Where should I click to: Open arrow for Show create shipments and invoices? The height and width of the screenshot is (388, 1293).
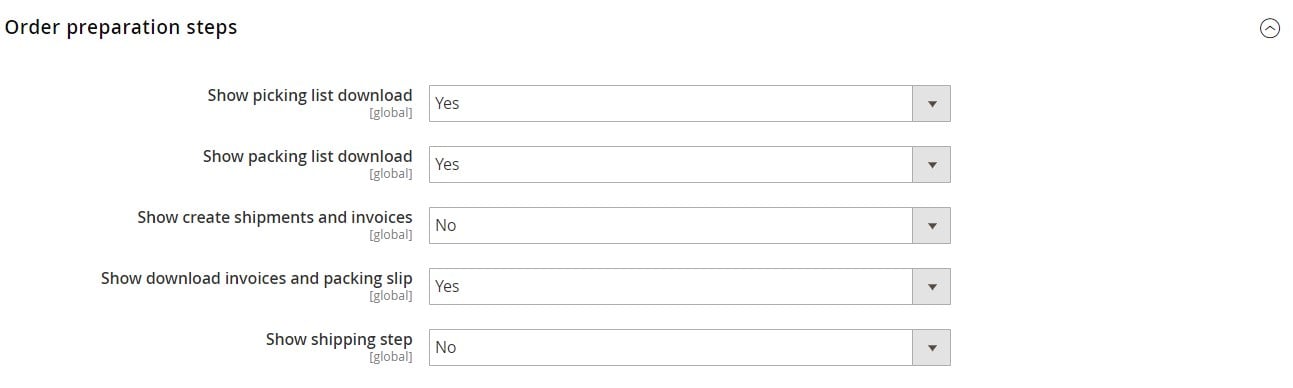coord(932,225)
